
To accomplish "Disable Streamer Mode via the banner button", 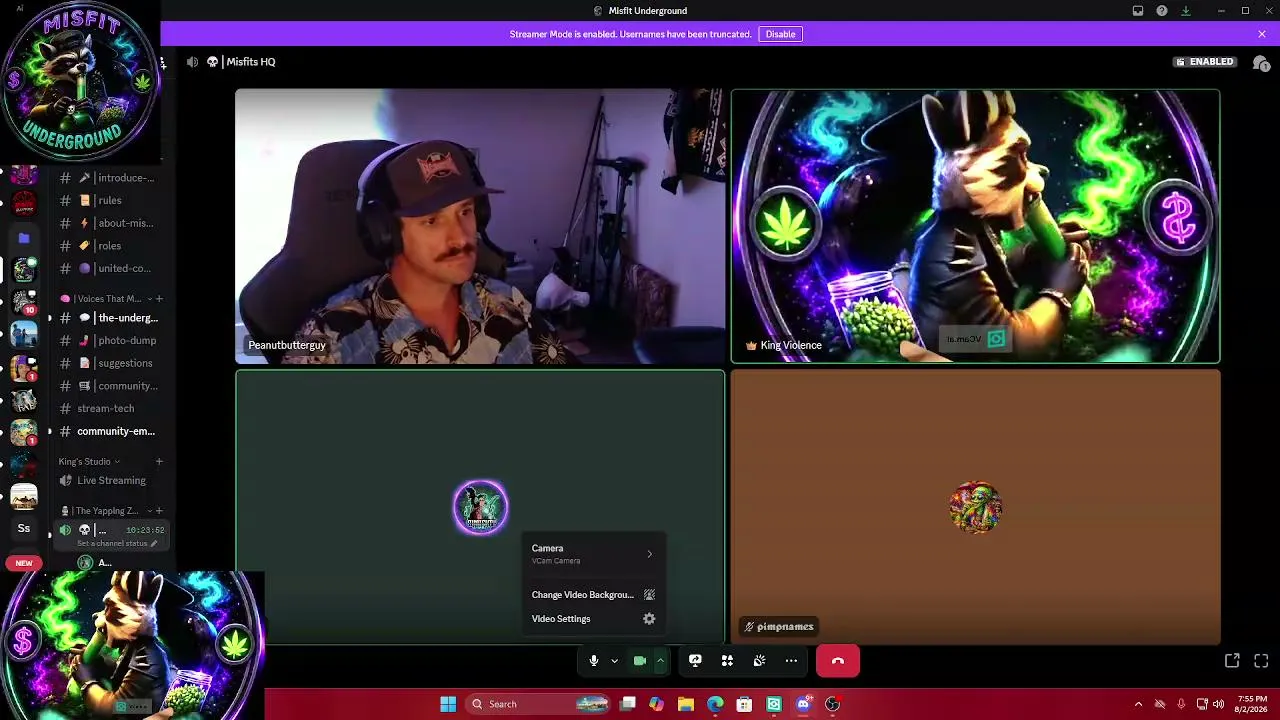I will (x=780, y=34).
